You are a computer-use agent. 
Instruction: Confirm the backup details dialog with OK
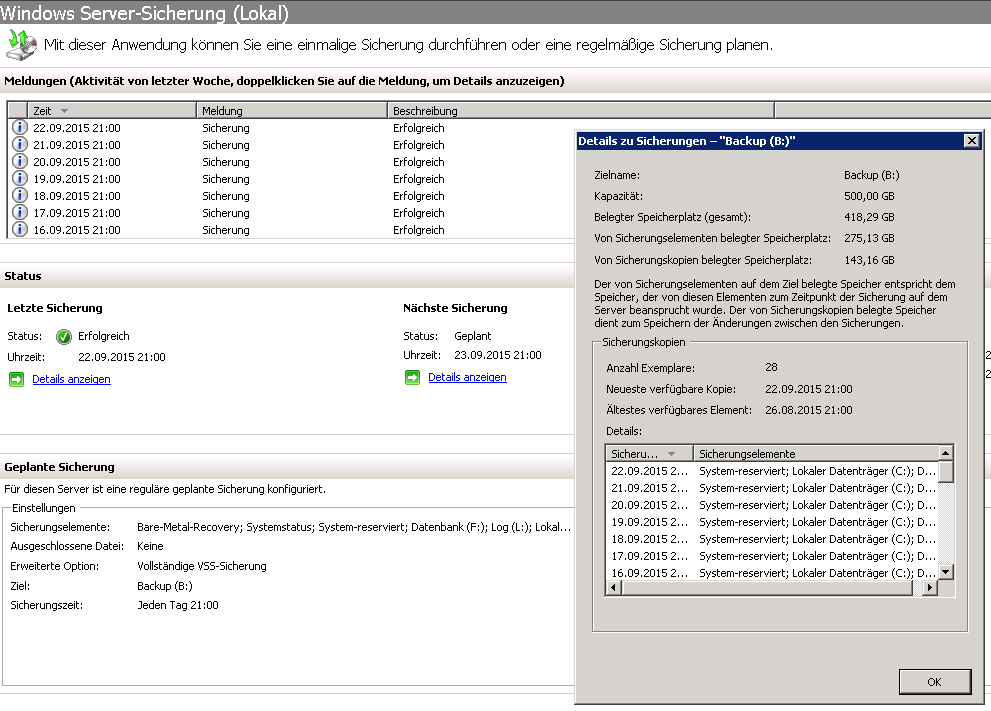[x=935, y=682]
